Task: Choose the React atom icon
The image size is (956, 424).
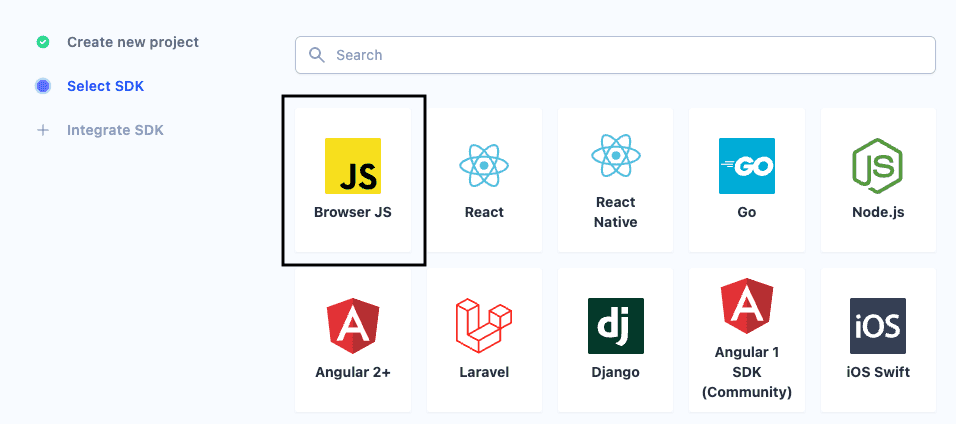Action: 484,166
